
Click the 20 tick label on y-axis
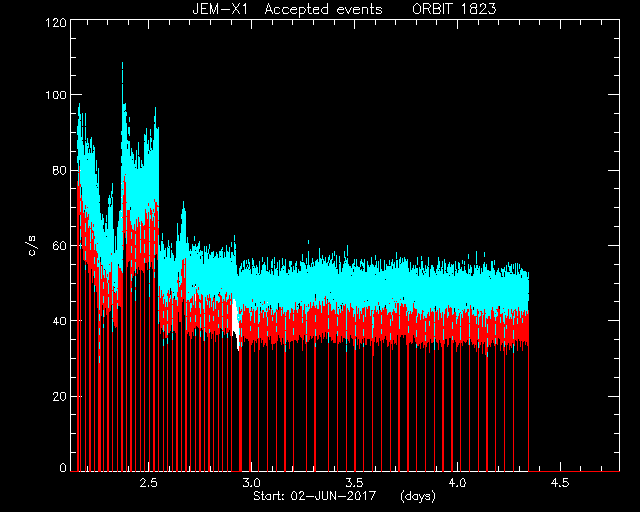(x=59, y=396)
